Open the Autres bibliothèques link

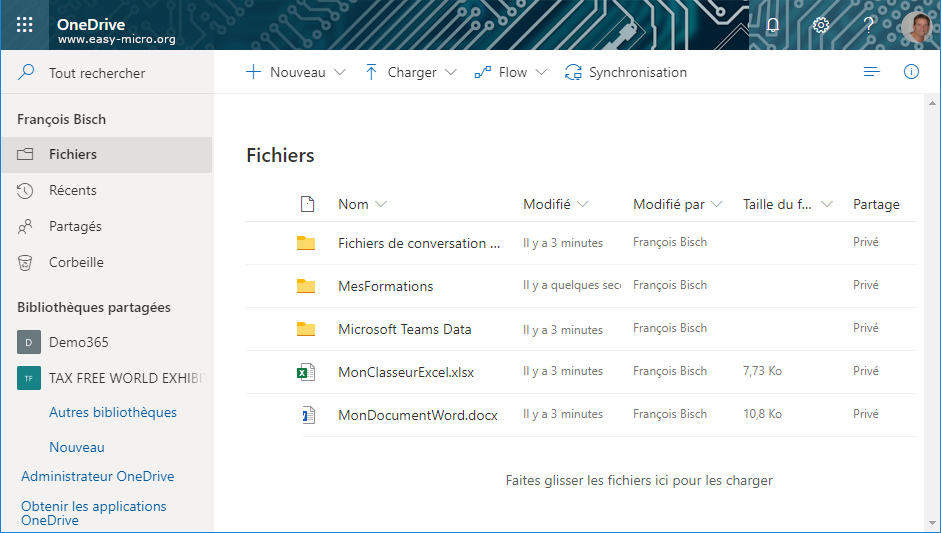tap(113, 412)
